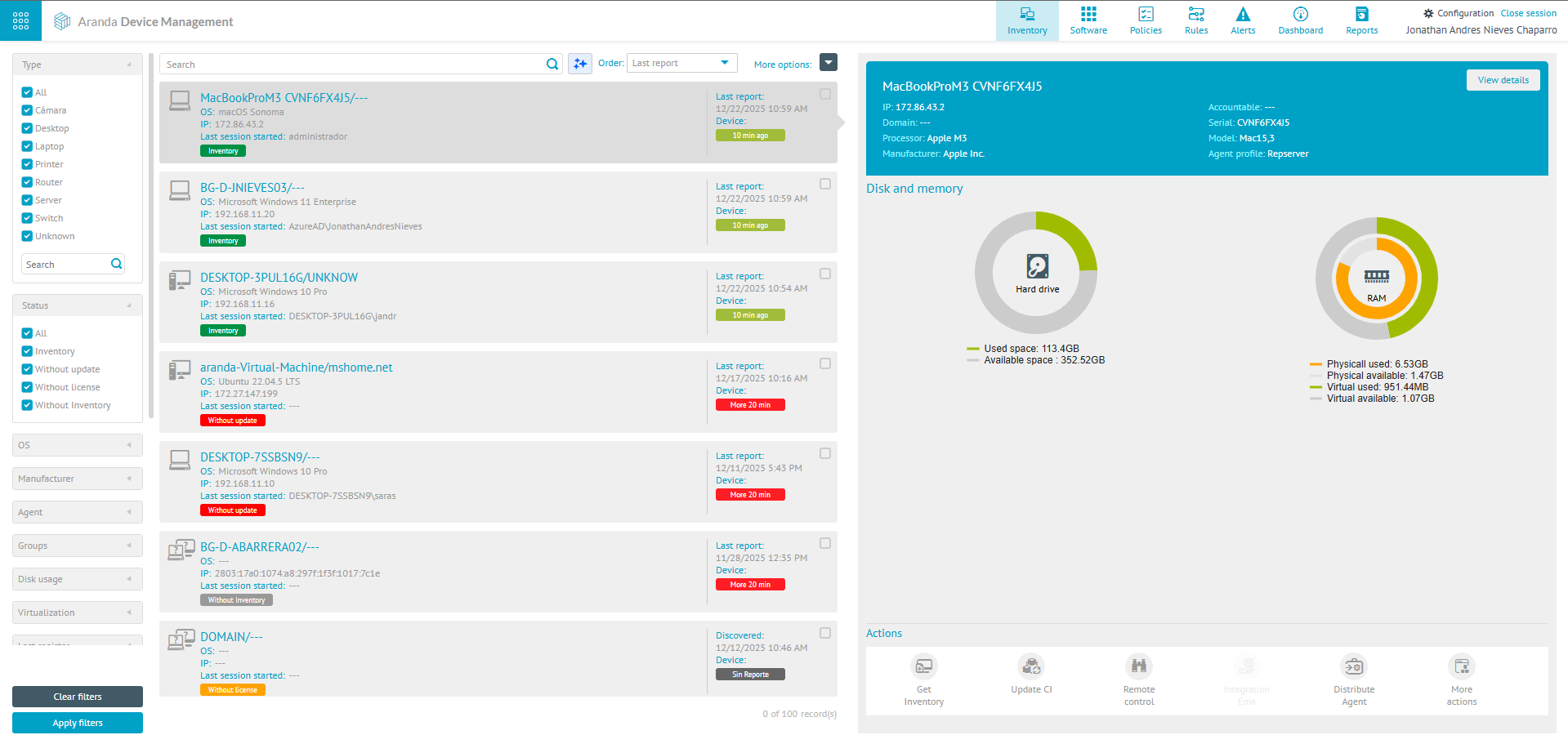Click the AI sparkle search icon
The height and width of the screenshot is (744, 1568).
[x=580, y=64]
